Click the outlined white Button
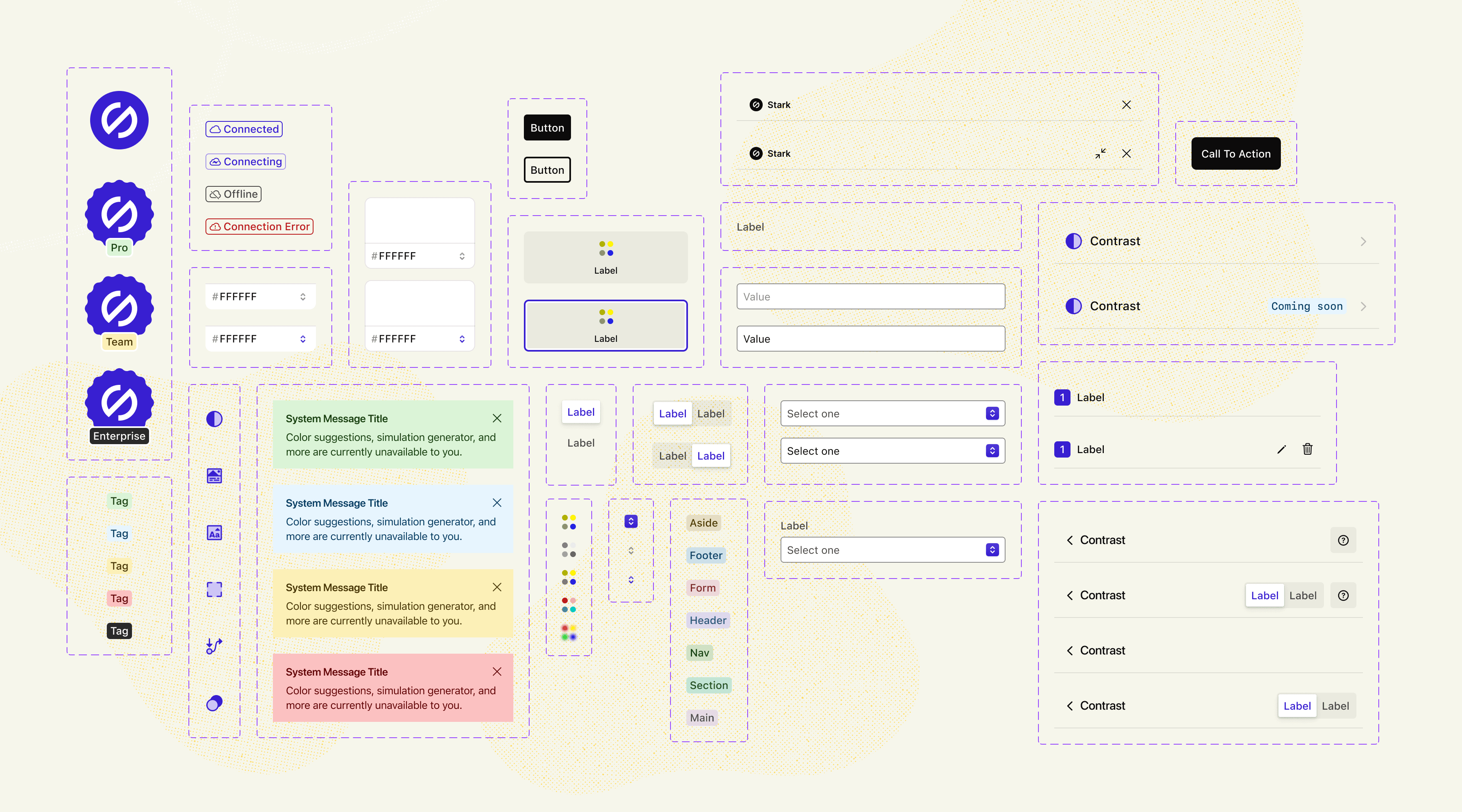Image resolution: width=1462 pixels, height=812 pixels. click(547, 170)
